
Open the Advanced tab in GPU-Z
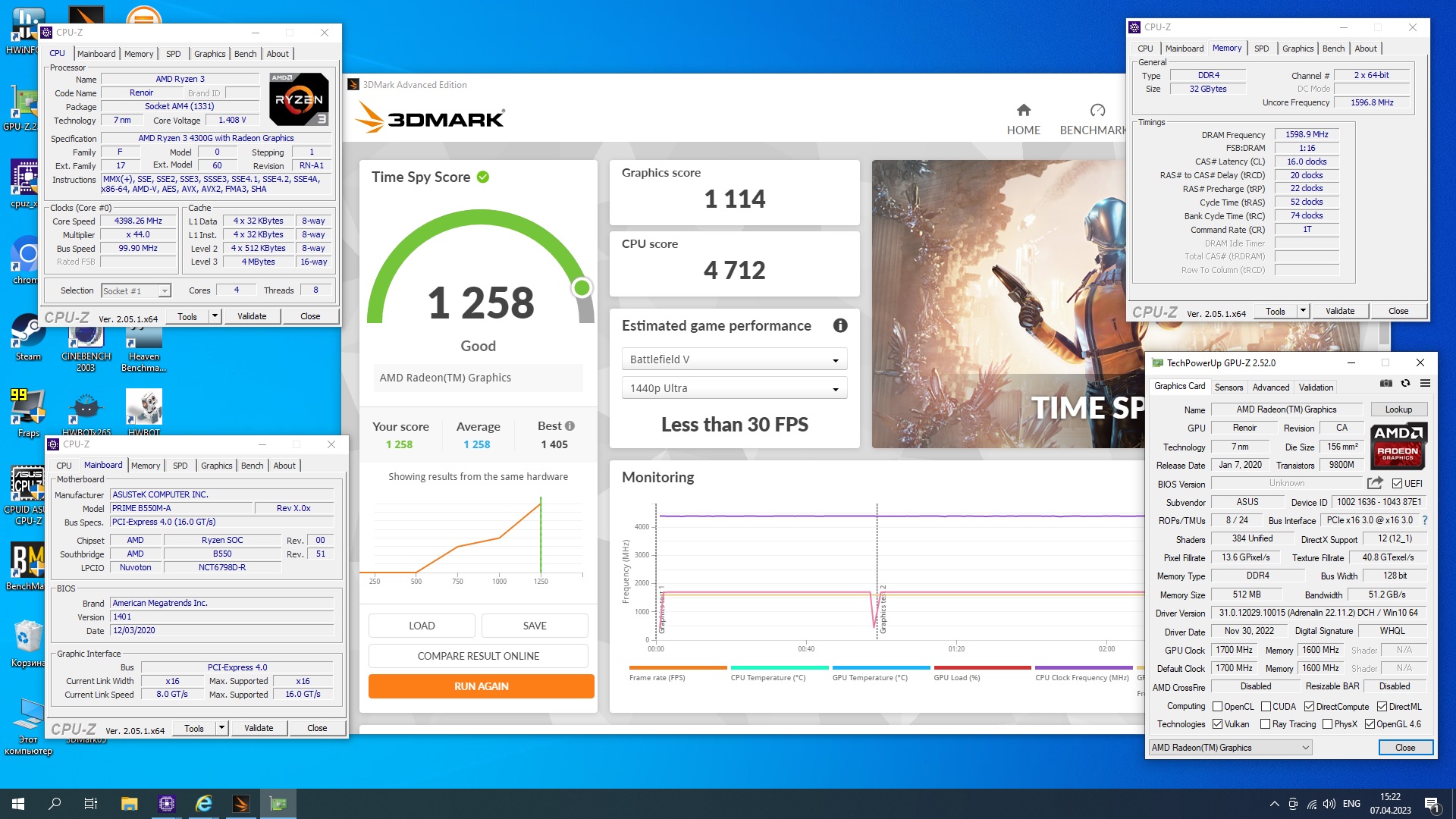point(1271,387)
